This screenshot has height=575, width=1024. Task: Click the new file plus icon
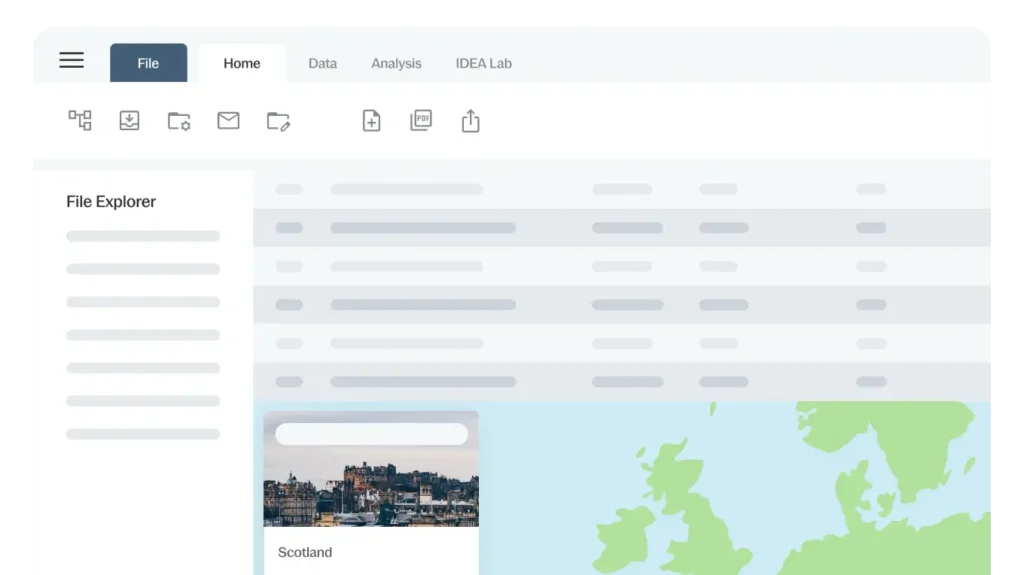click(x=371, y=121)
